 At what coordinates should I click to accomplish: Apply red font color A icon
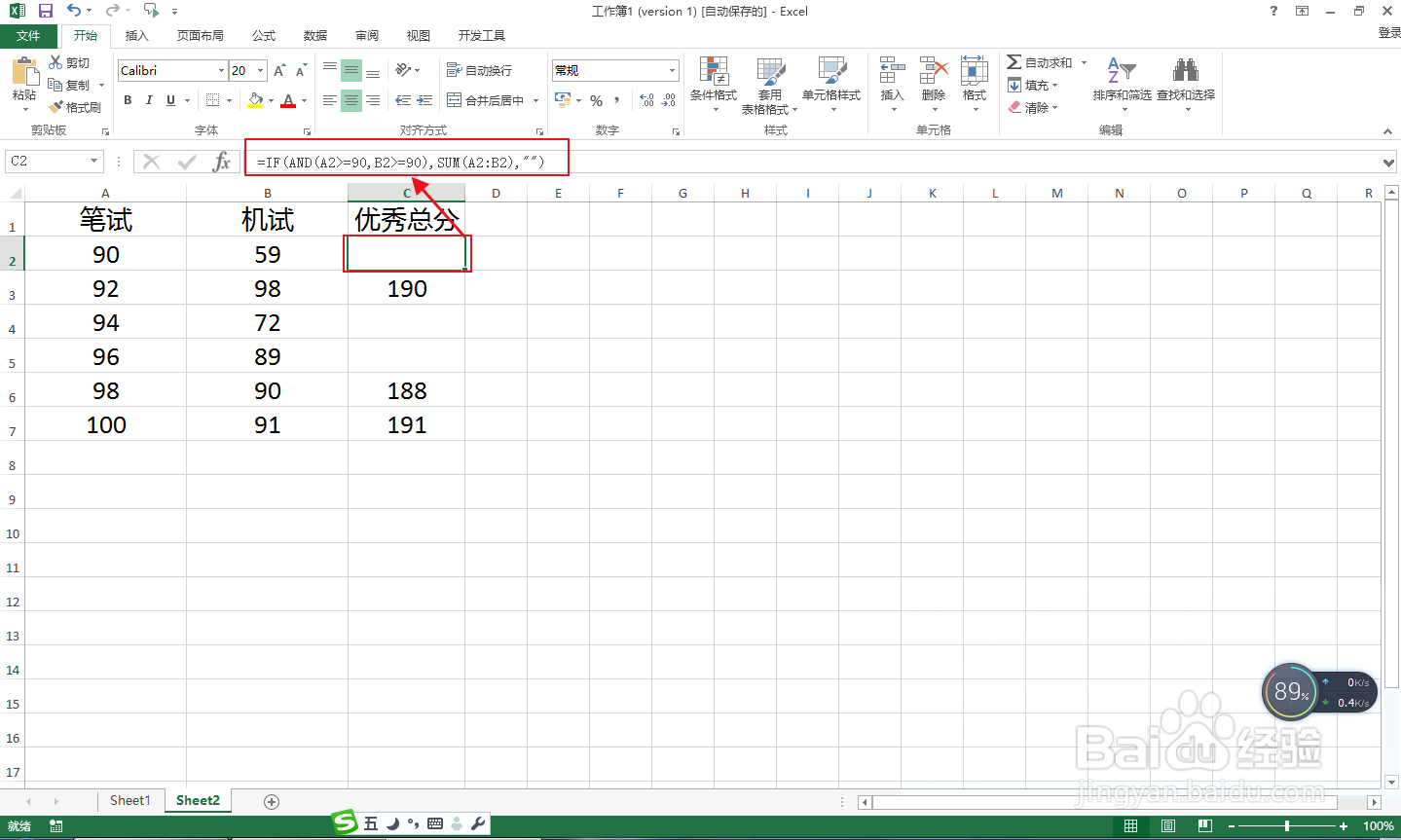click(288, 100)
